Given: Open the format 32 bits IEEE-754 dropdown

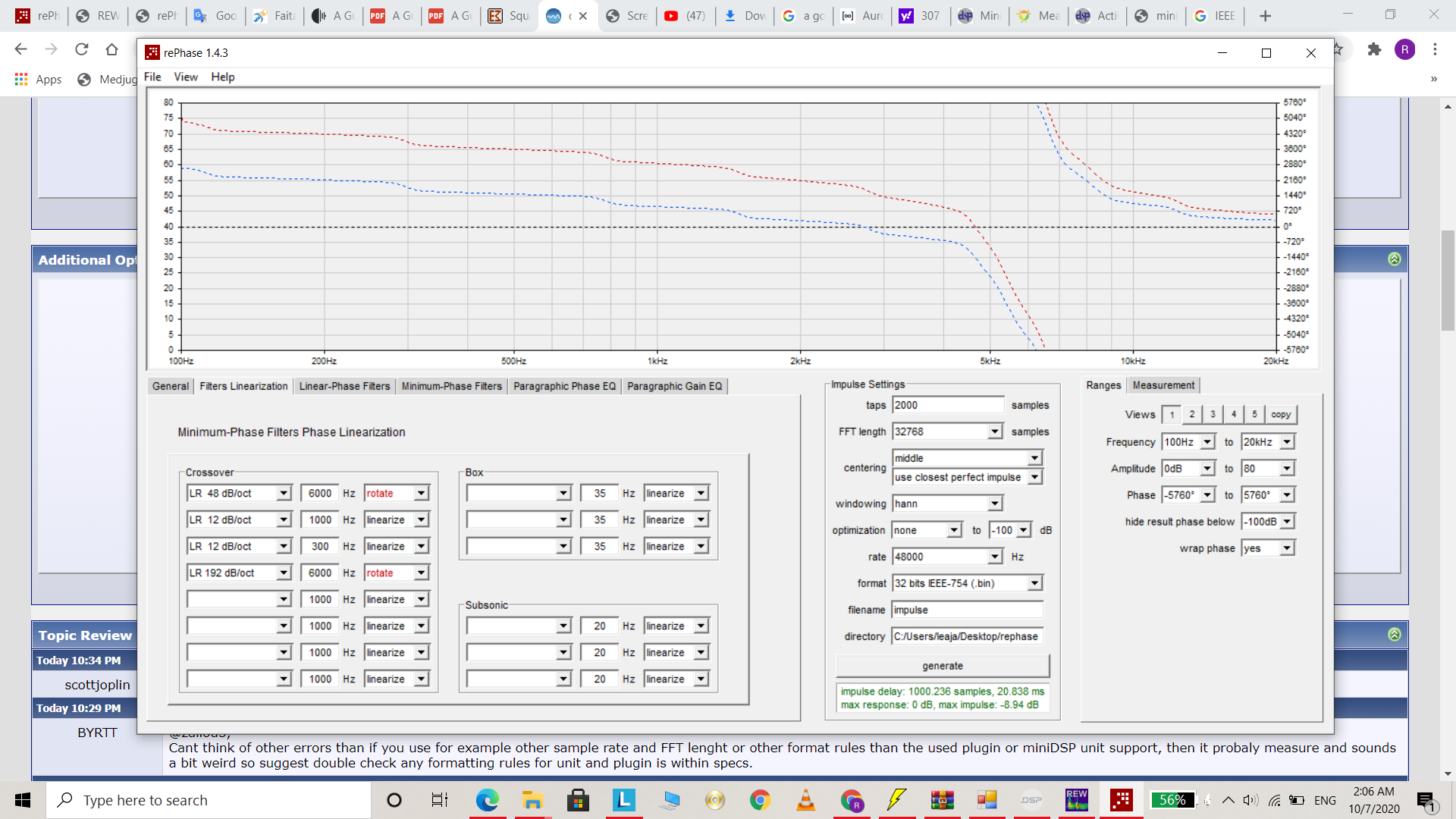Looking at the screenshot, I should [1034, 584].
